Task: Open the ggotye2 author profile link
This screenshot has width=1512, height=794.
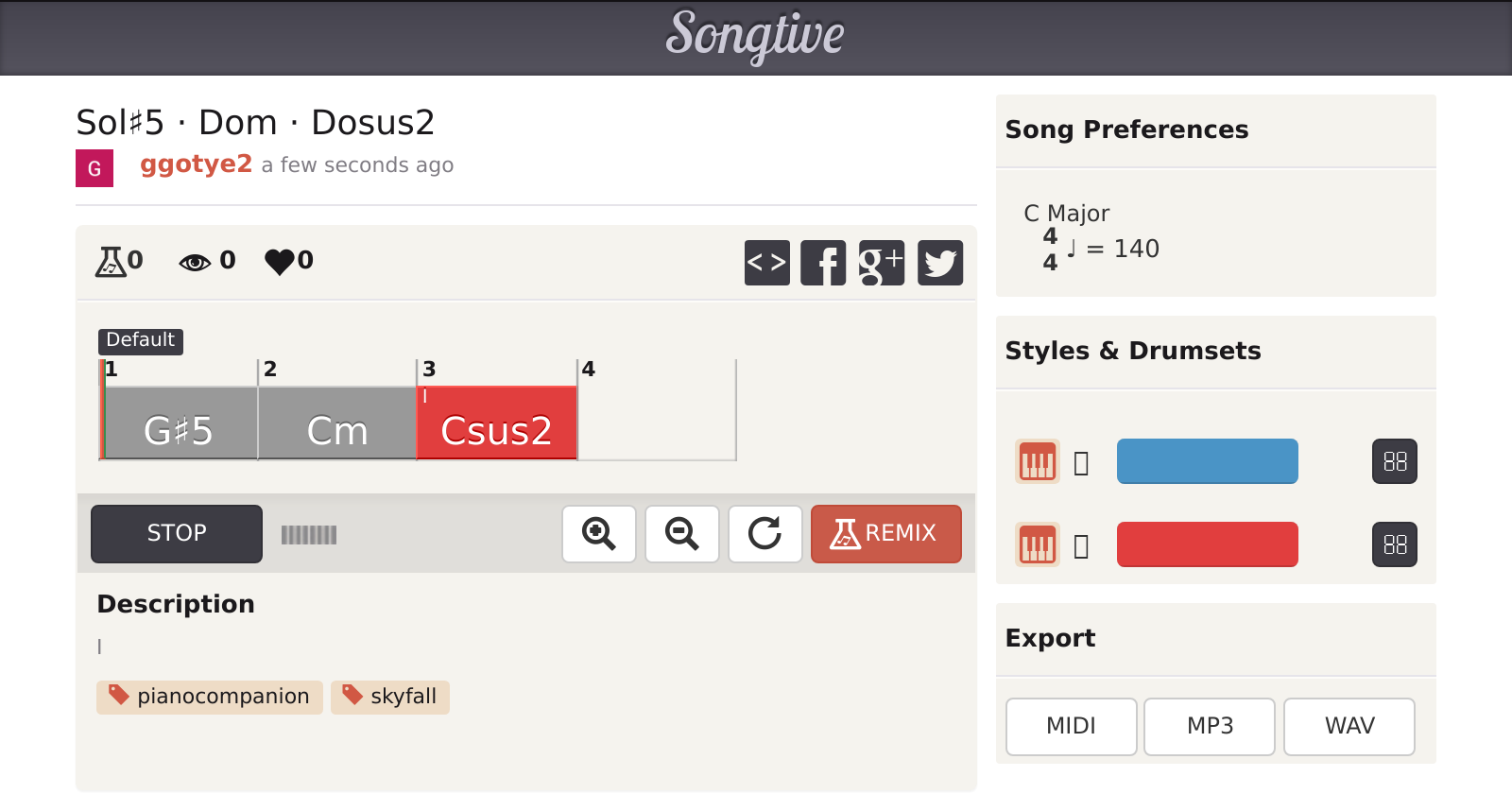Action: pos(196,164)
